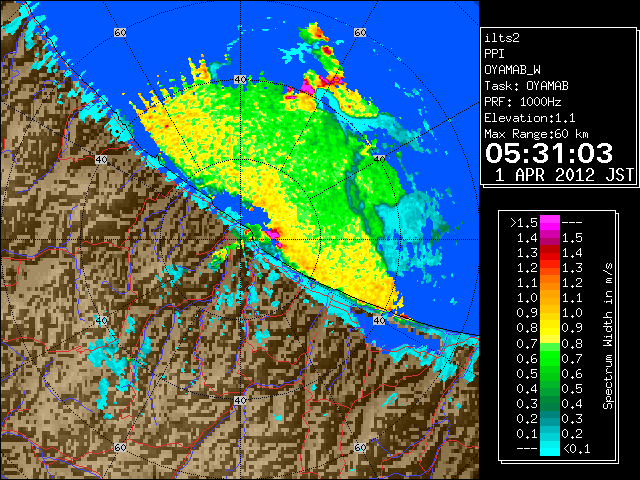Pick the teal 0.2–0.3 legend swatch

(549, 419)
